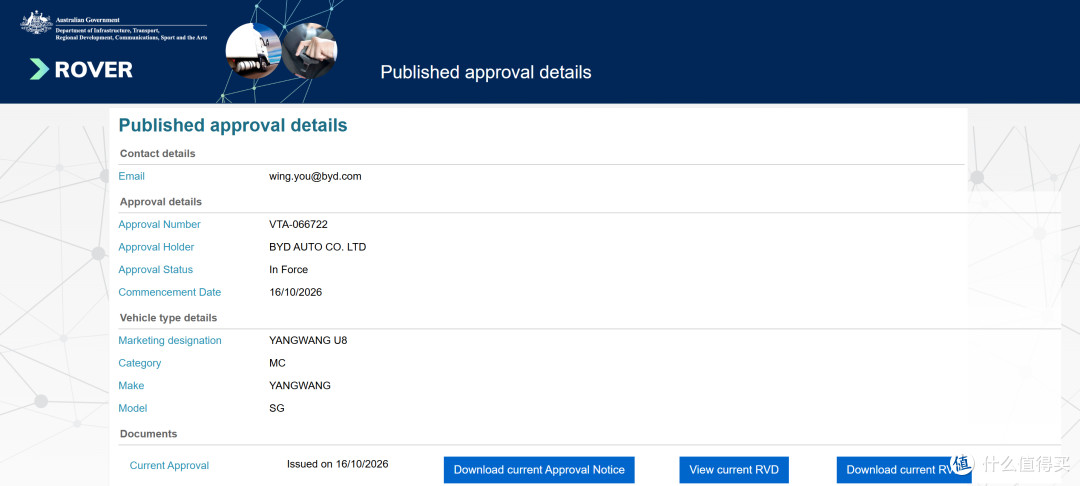This screenshot has width=1080, height=486.
Task: Click the Australian Government crest
Action: [x=37, y=23]
